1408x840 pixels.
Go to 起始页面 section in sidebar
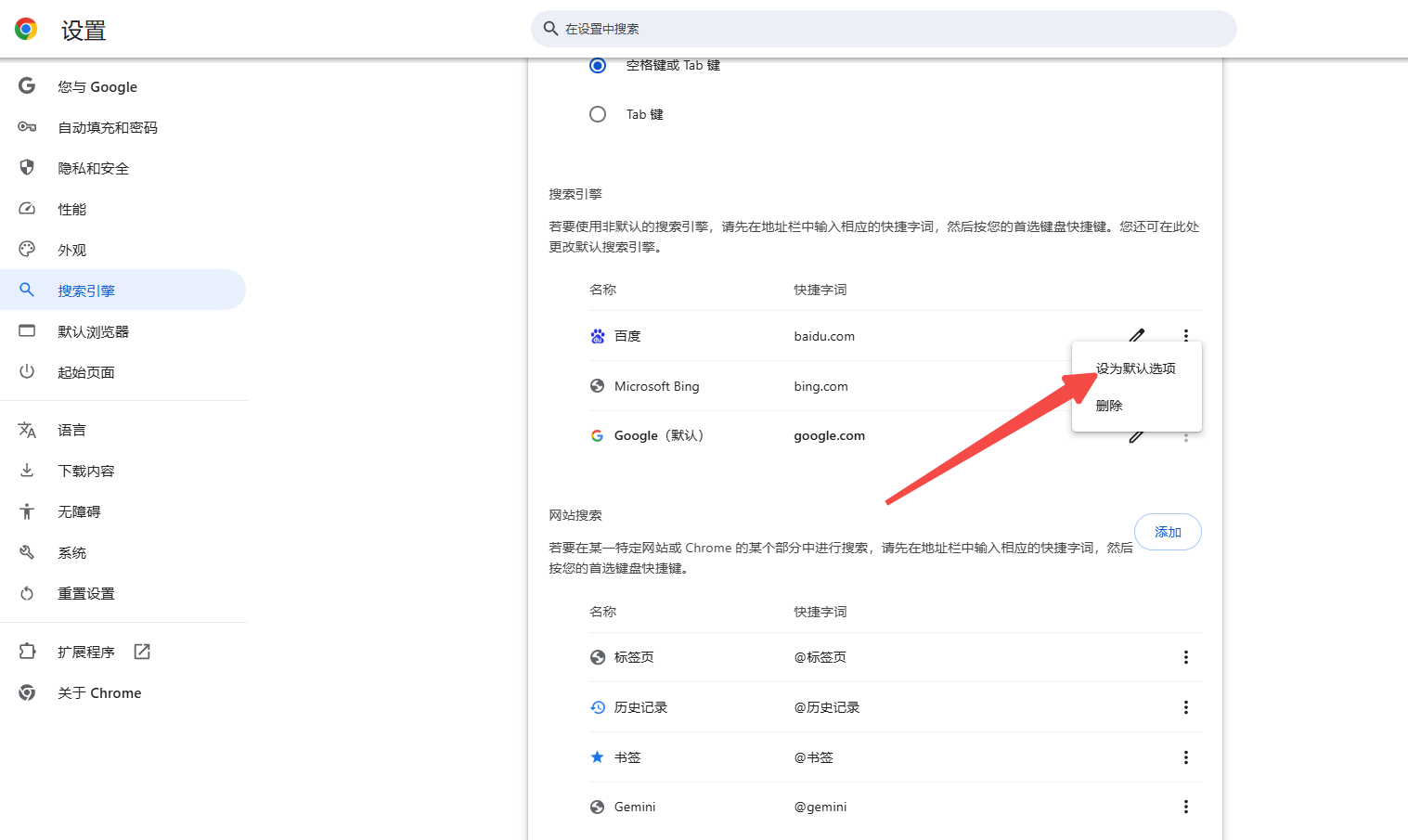click(123, 371)
